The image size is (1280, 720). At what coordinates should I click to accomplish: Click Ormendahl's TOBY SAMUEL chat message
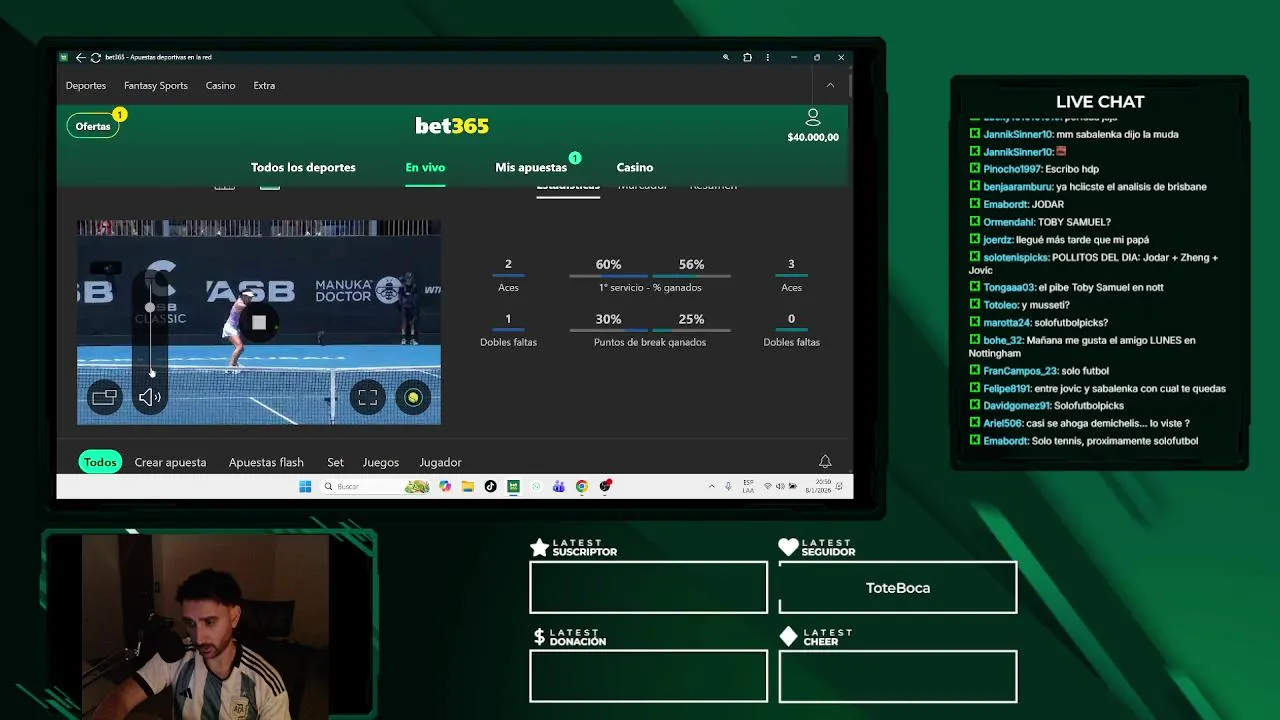coord(1040,222)
